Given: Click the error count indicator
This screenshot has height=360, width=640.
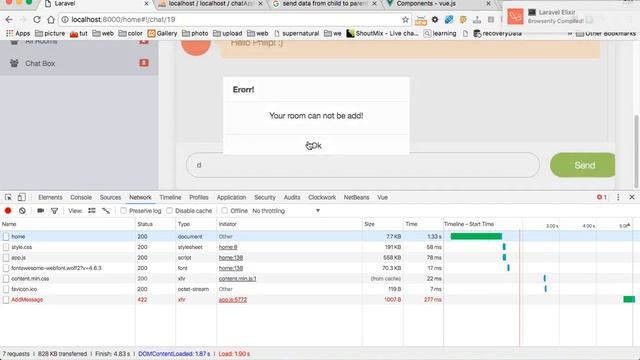Looking at the screenshot, I should coord(601,197).
